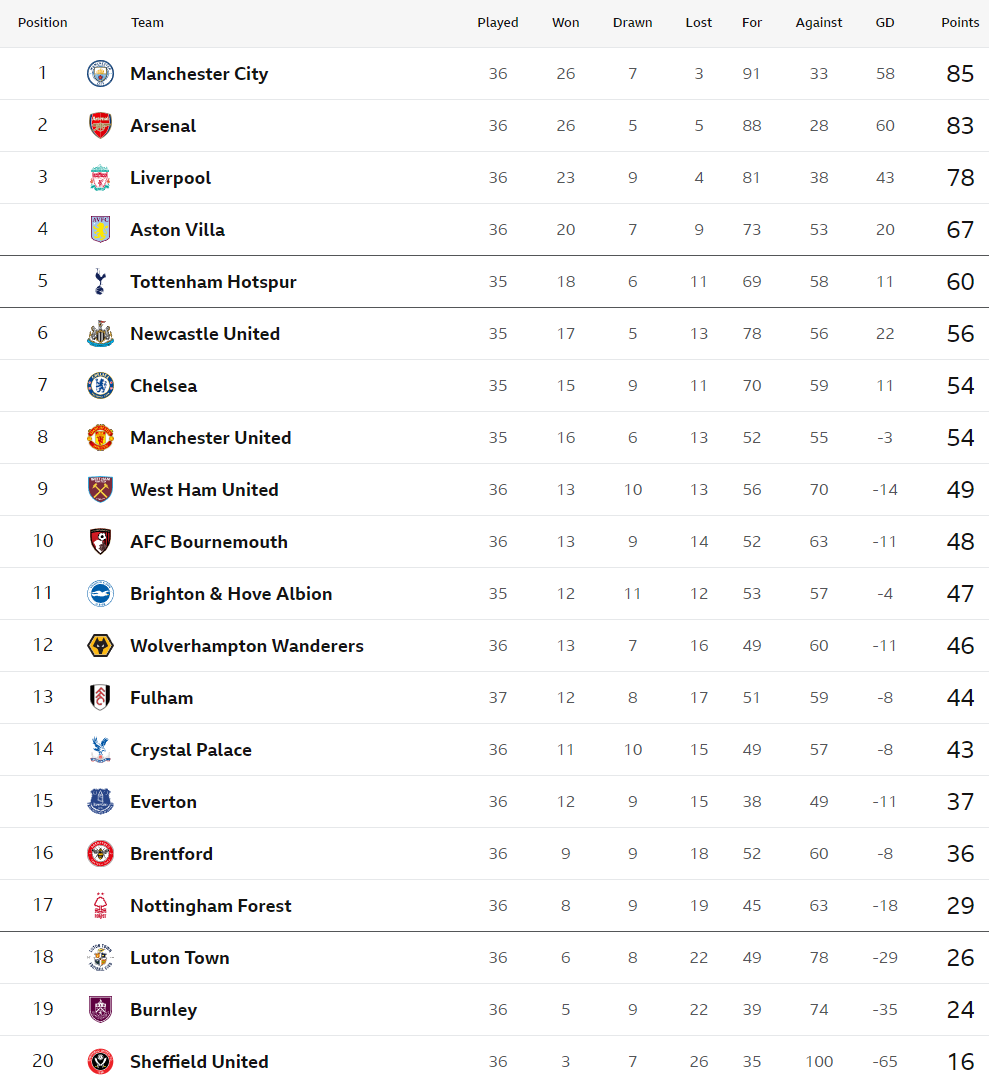
Task: Click the Played column header
Action: click(497, 22)
